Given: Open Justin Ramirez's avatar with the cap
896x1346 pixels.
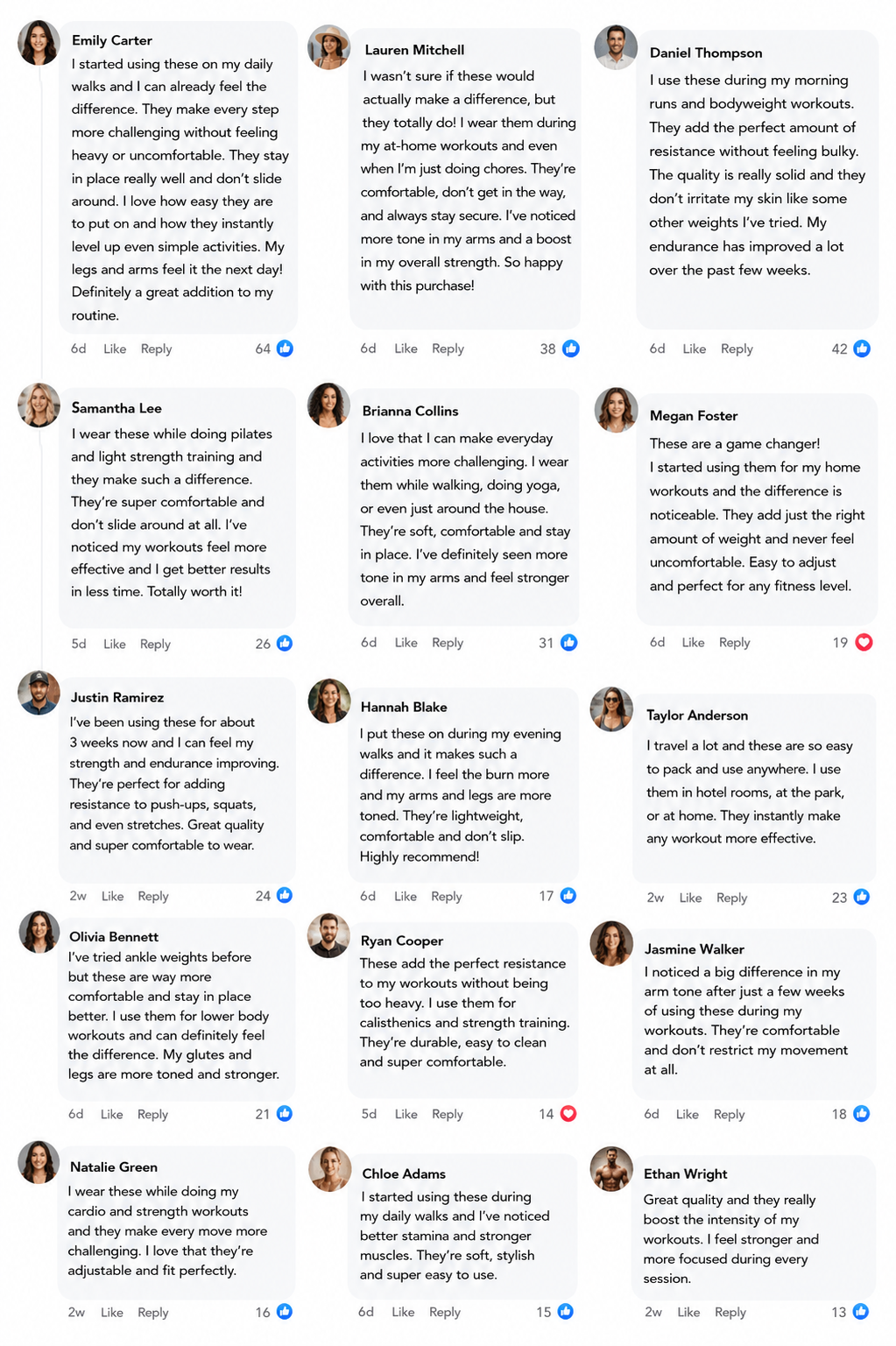Looking at the screenshot, I should click(39, 693).
